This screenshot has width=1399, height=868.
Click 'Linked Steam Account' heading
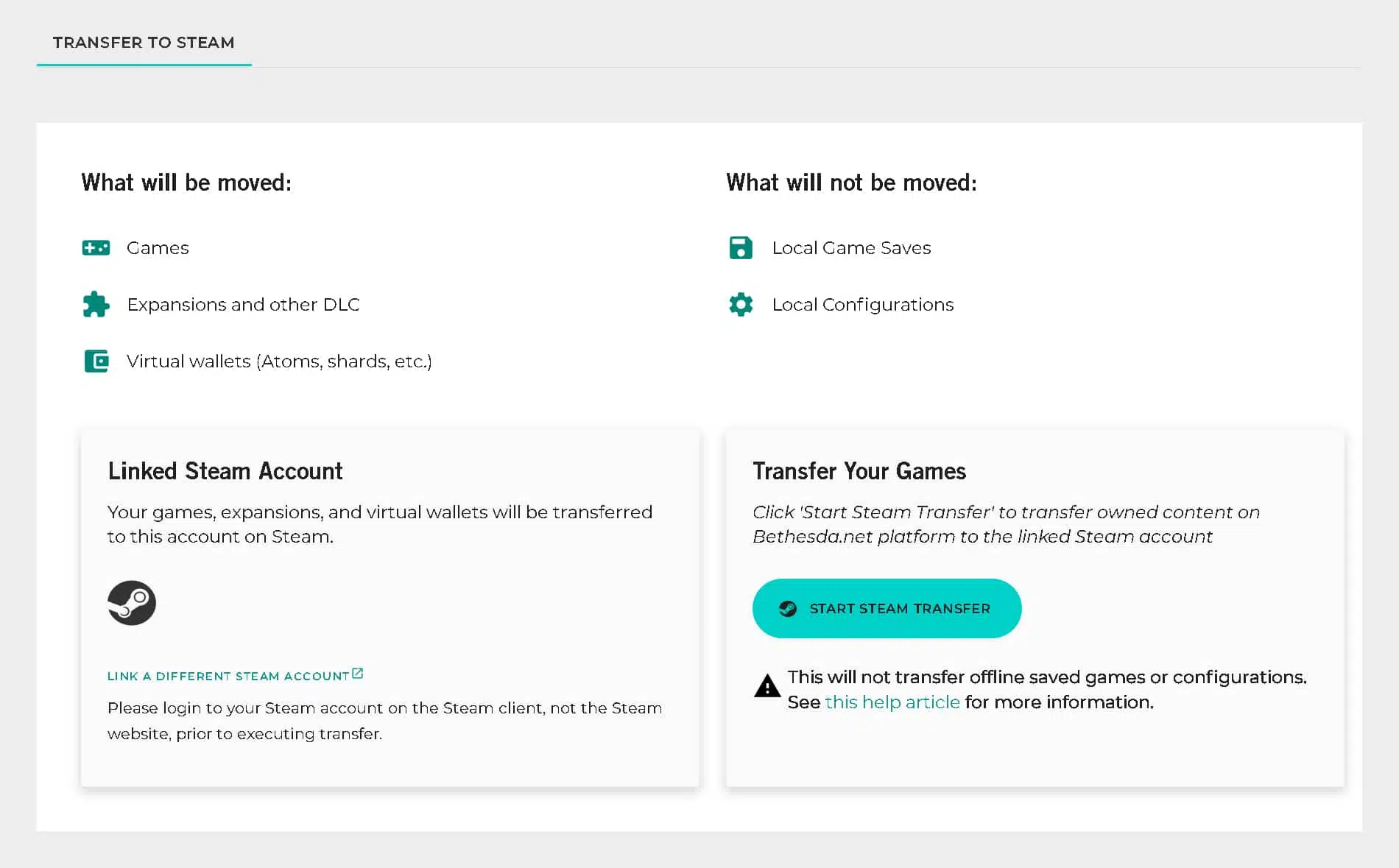click(225, 471)
